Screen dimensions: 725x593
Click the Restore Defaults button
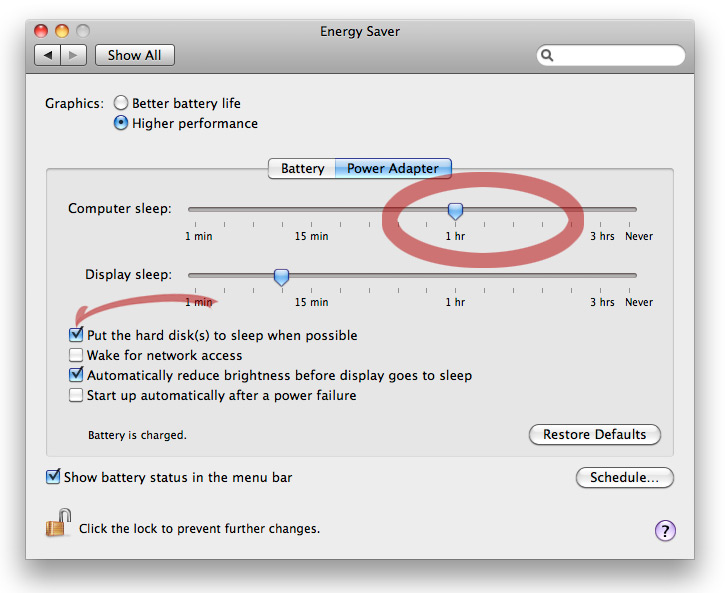(595, 434)
